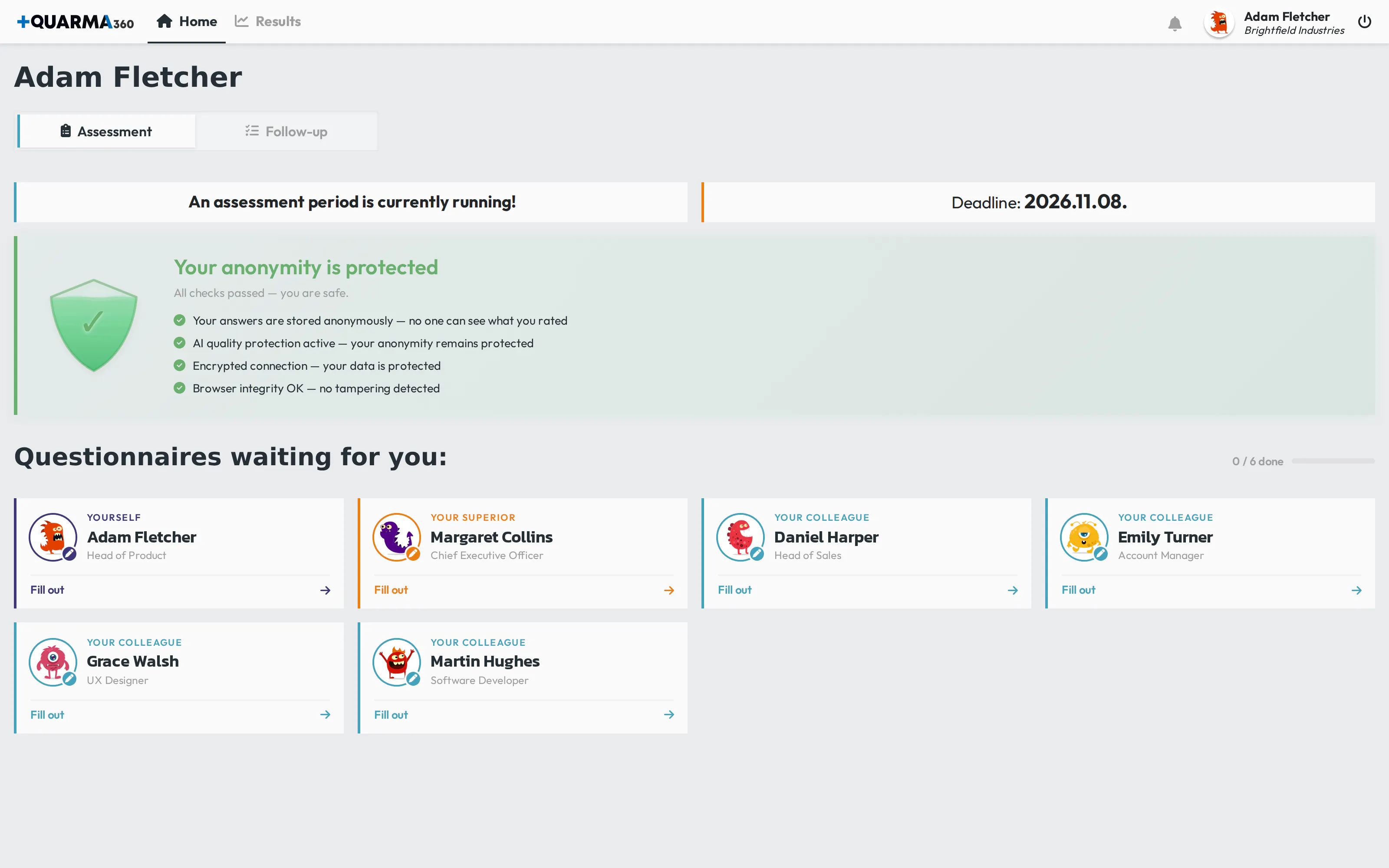This screenshot has height=868, width=1389.
Task: Click Grace Walsh's monster avatar
Action: (x=53, y=662)
